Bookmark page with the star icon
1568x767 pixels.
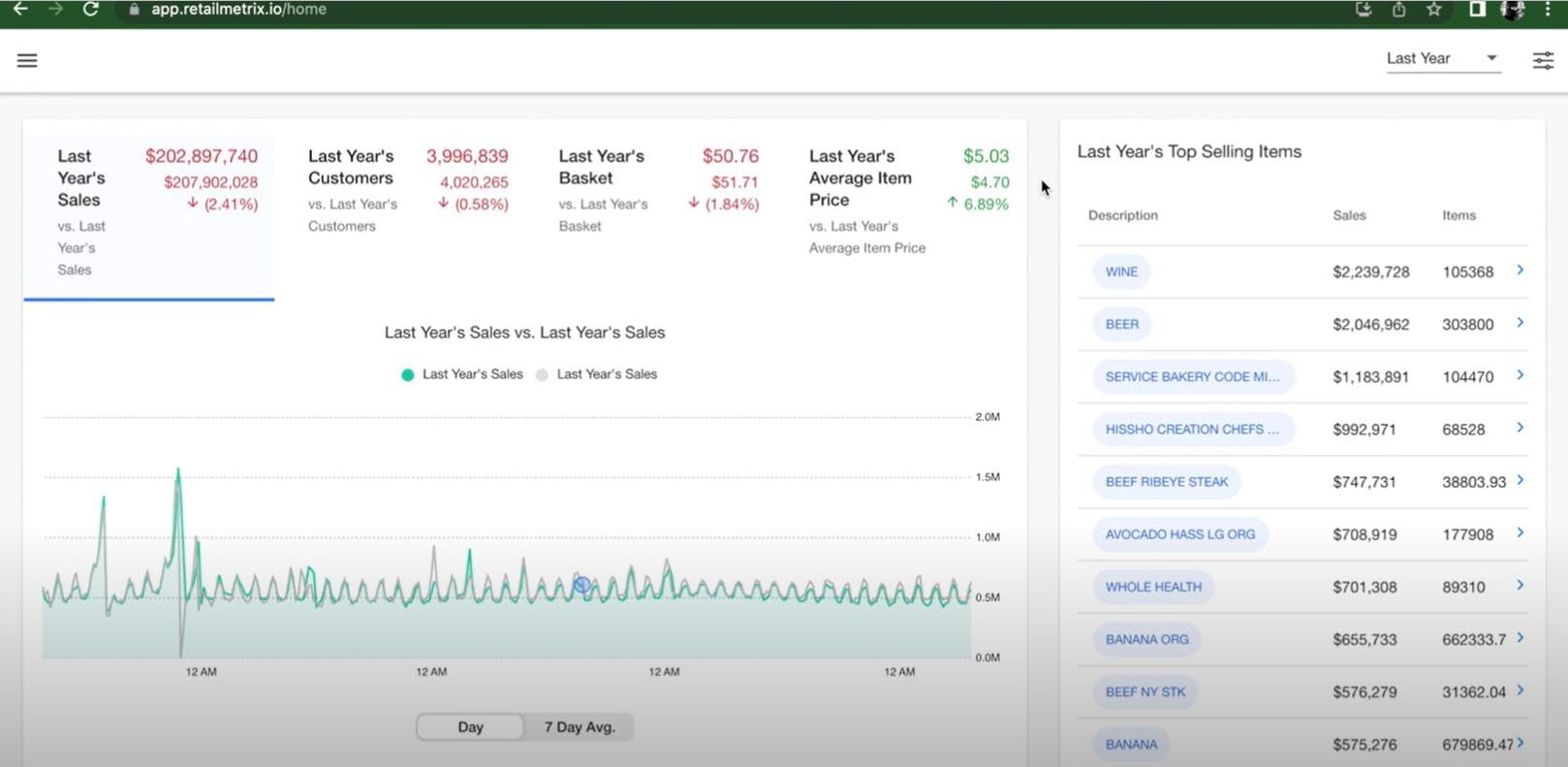coord(1434,10)
